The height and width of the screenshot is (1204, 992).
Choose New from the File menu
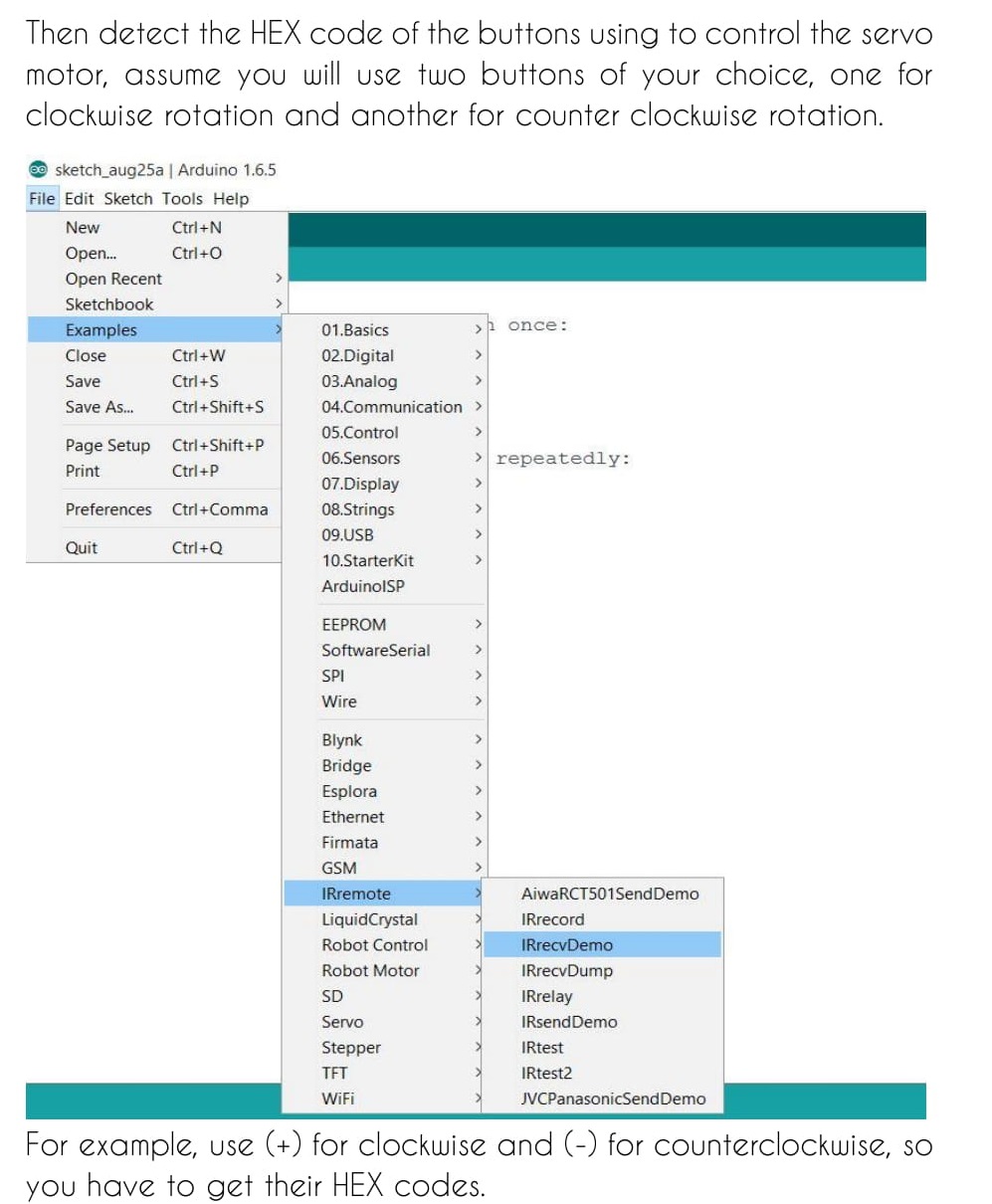point(155,228)
